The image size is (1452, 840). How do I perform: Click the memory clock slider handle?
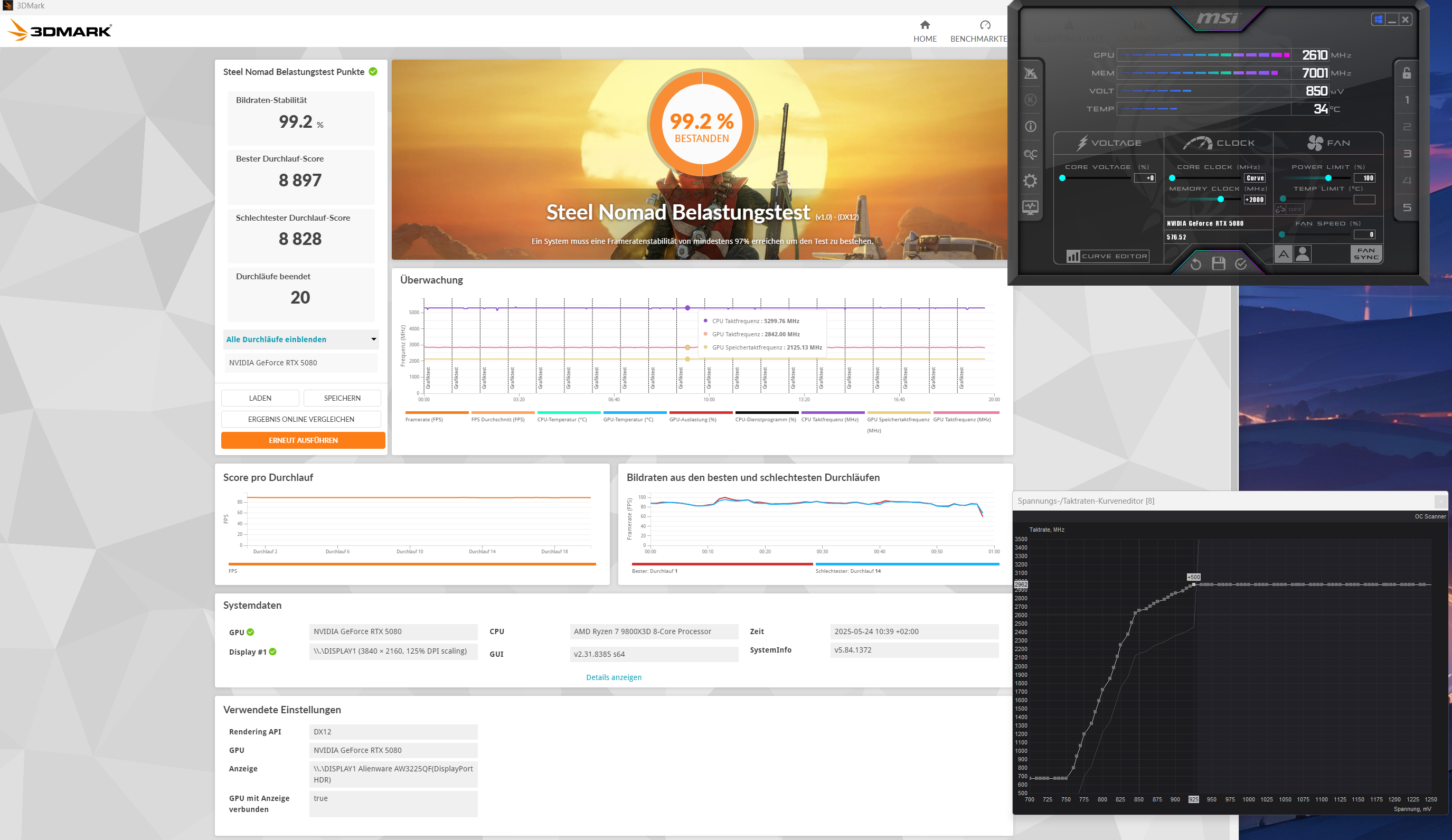pos(1220,200)
